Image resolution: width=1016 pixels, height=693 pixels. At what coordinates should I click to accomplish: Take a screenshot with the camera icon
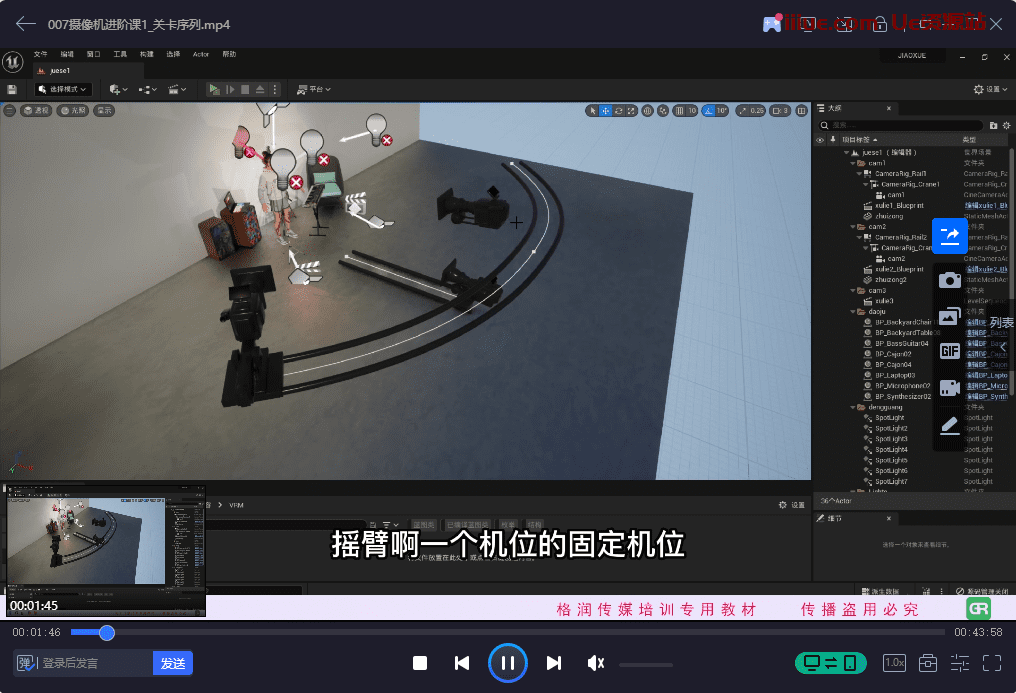click(x=949, y=280)
